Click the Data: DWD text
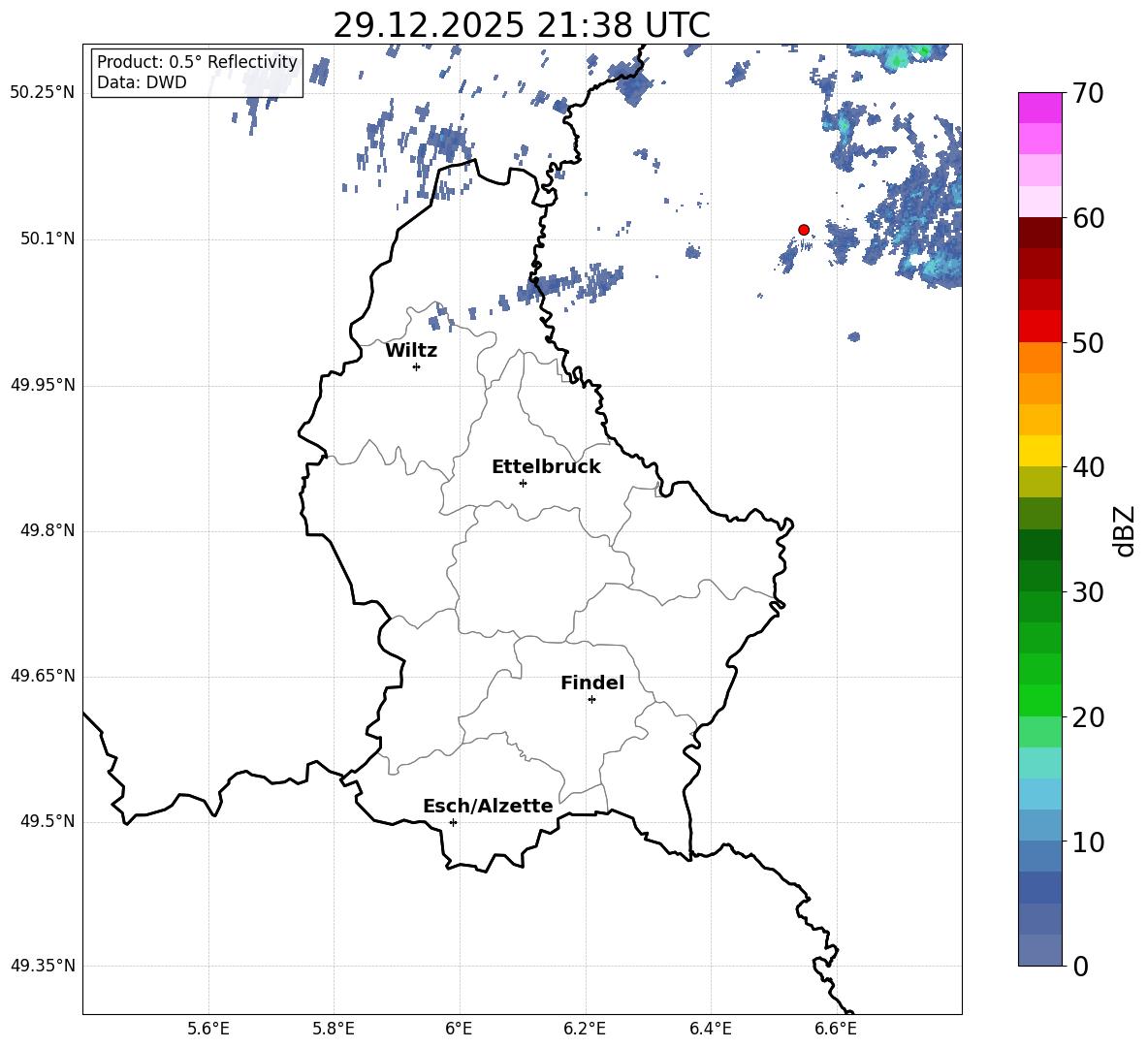 (x=142, y=82)
